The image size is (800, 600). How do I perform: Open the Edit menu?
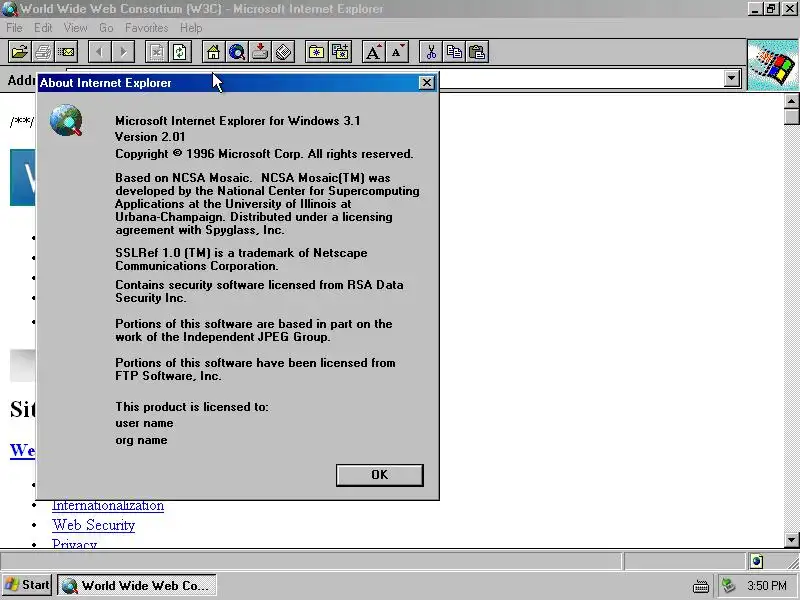[43, 28]
